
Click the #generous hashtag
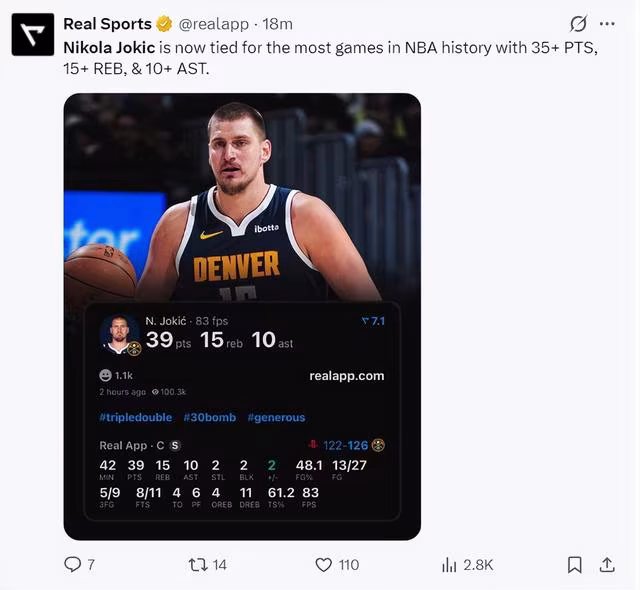coord(276,417)
